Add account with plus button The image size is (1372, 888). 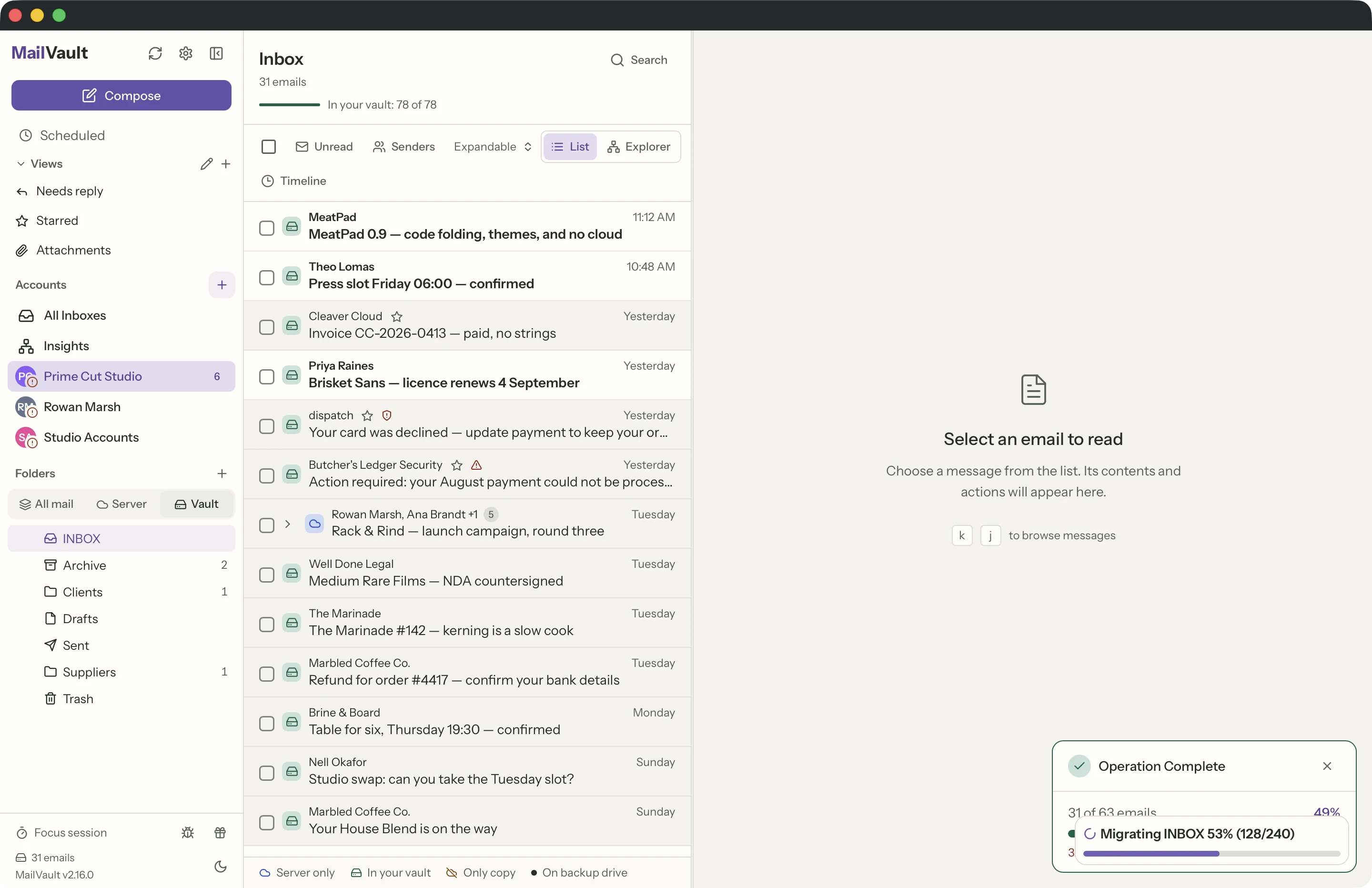[222, 284]
